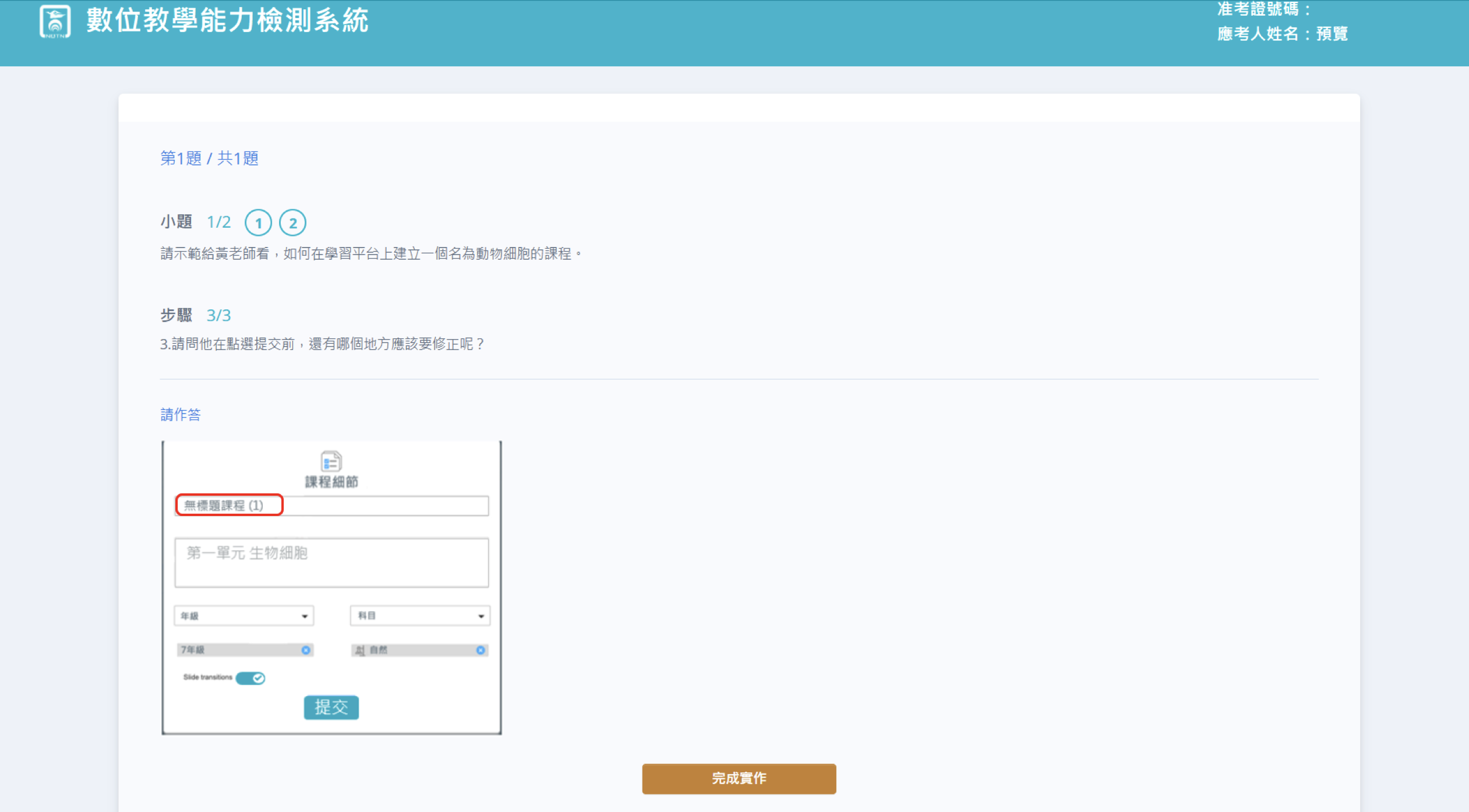Click the 數位教學能力檢測系統 title text
Screen dimensions: 1469x812
[x=227, y=21]
